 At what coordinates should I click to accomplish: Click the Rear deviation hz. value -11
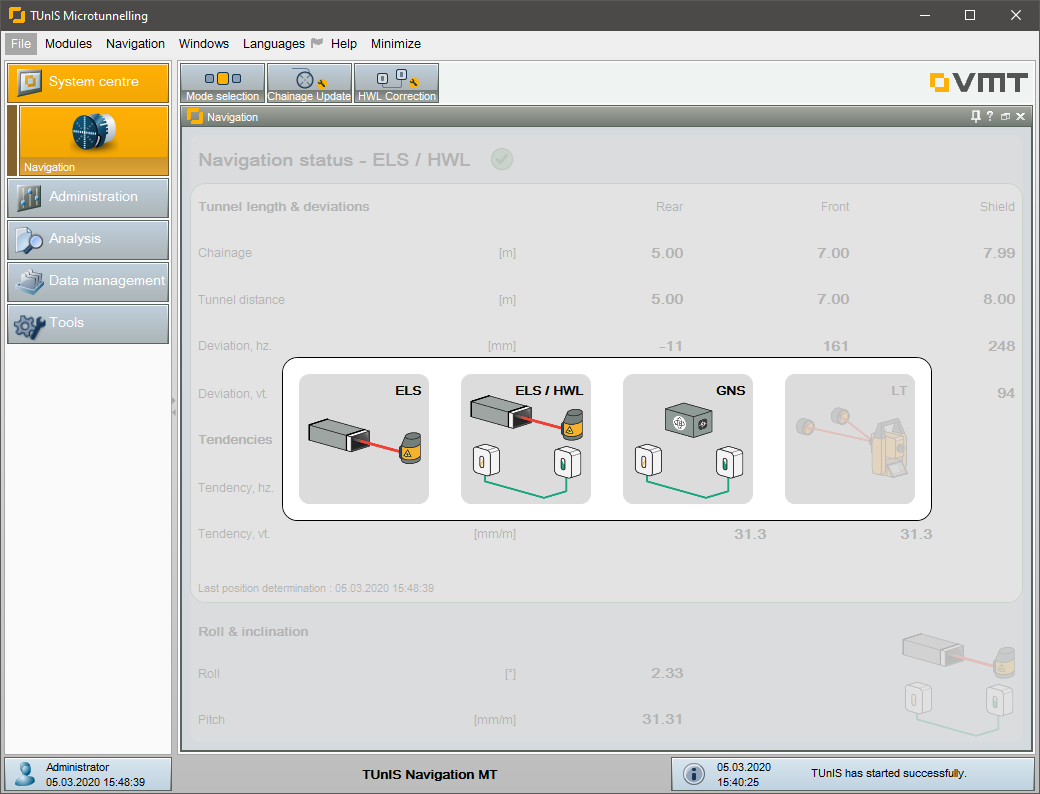pyautogui.click(x=671, y=346)
